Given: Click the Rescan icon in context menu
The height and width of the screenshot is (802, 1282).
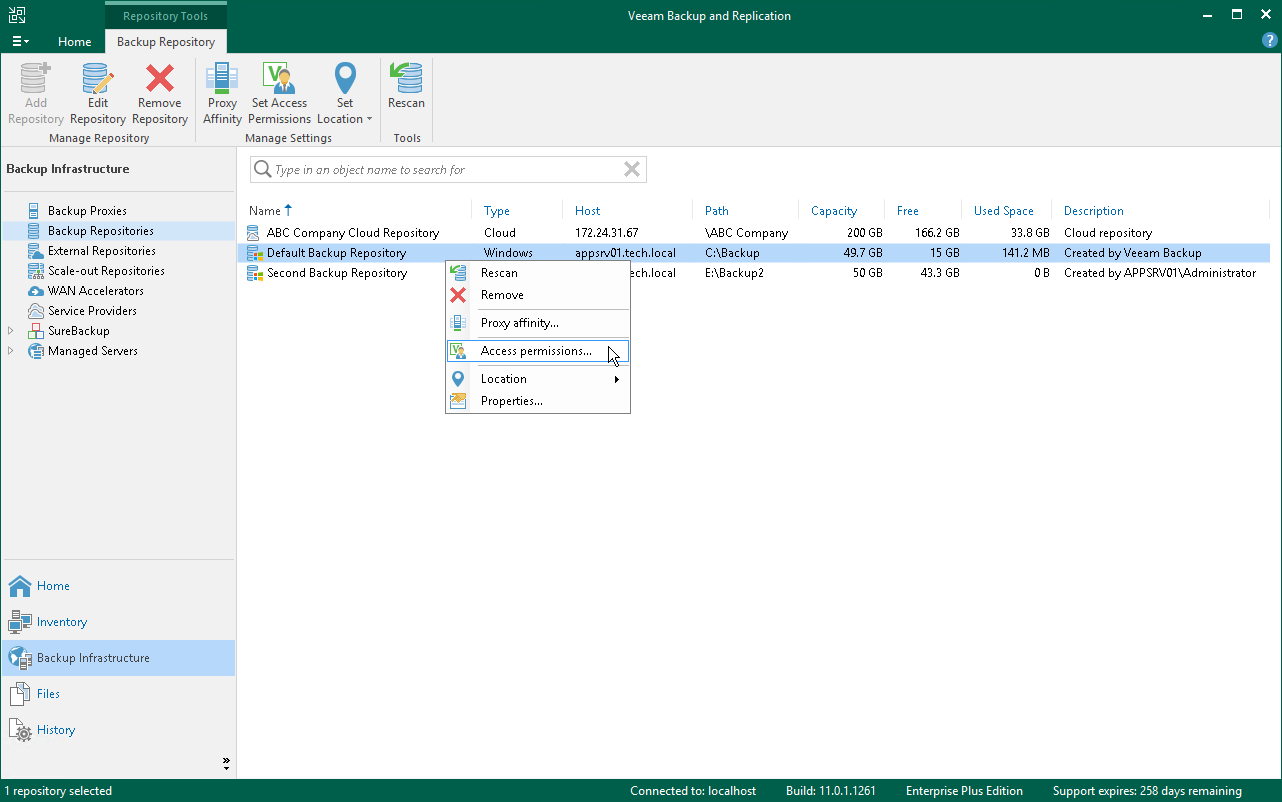Looking at the screenshot, I should click(x=458, y=273).
